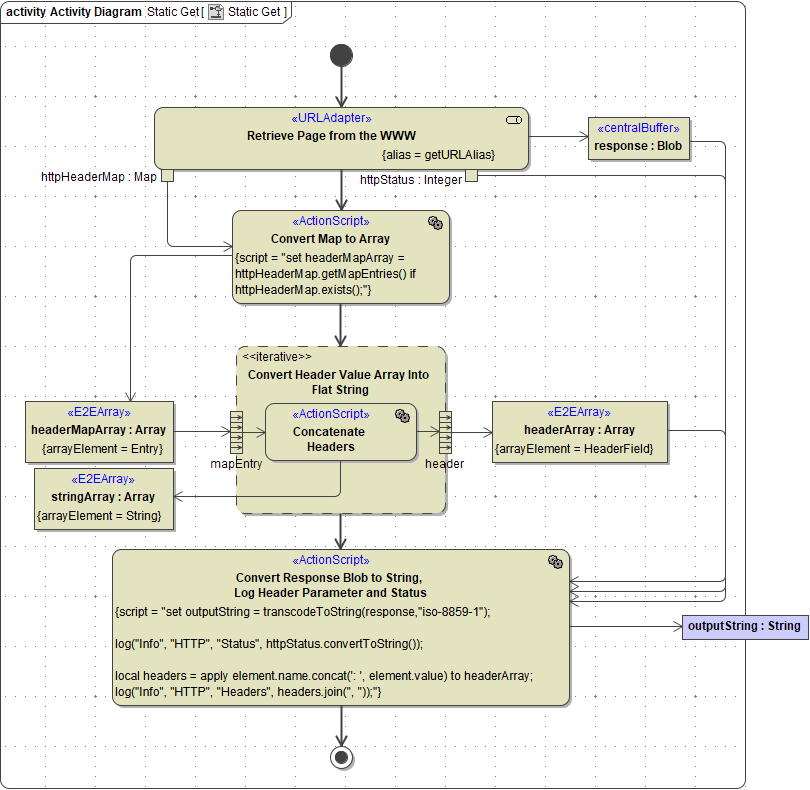The image size is (810, 790).
Task: Click gears icon on Convert Map to Array
Action: point(435,223)
